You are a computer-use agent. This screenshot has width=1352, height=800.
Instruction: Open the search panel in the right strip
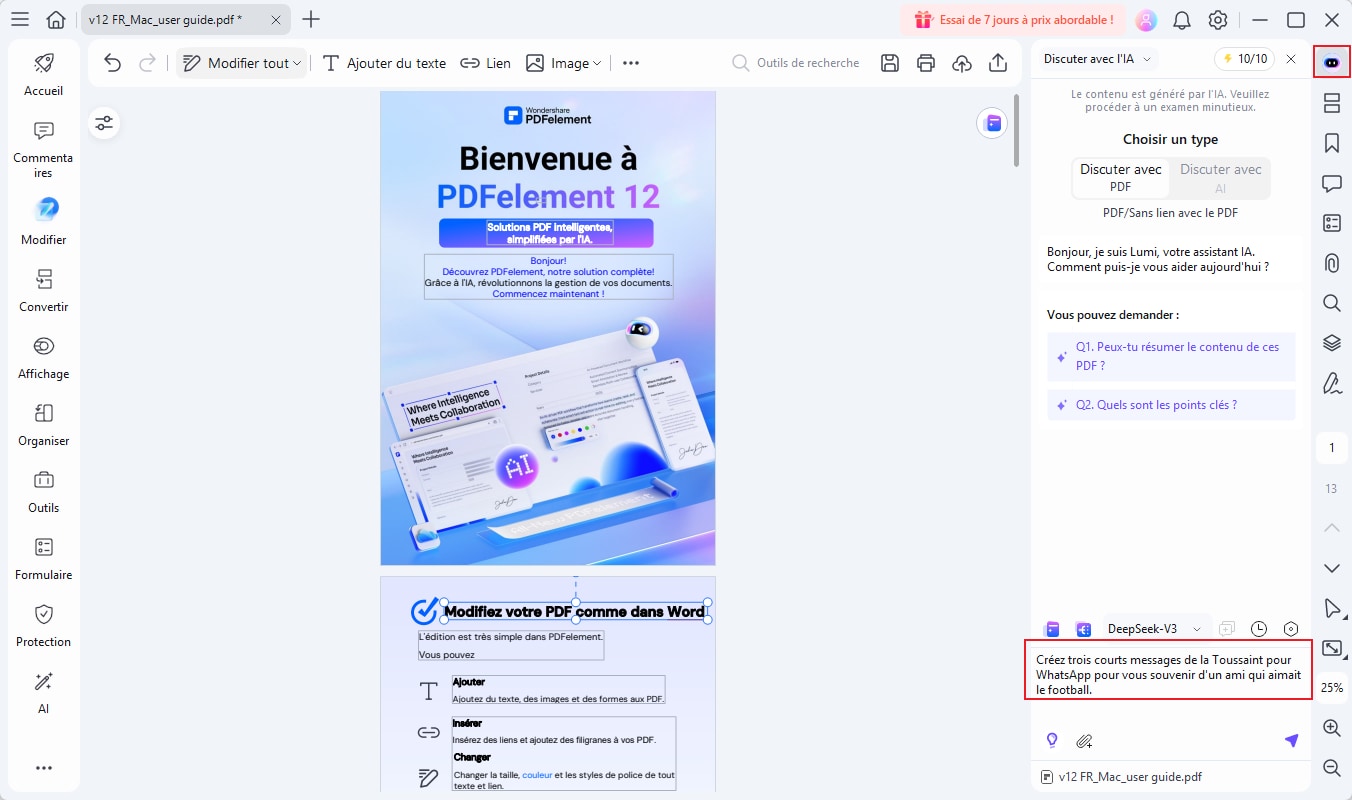pyautogui.click(x=1331, y=303)
